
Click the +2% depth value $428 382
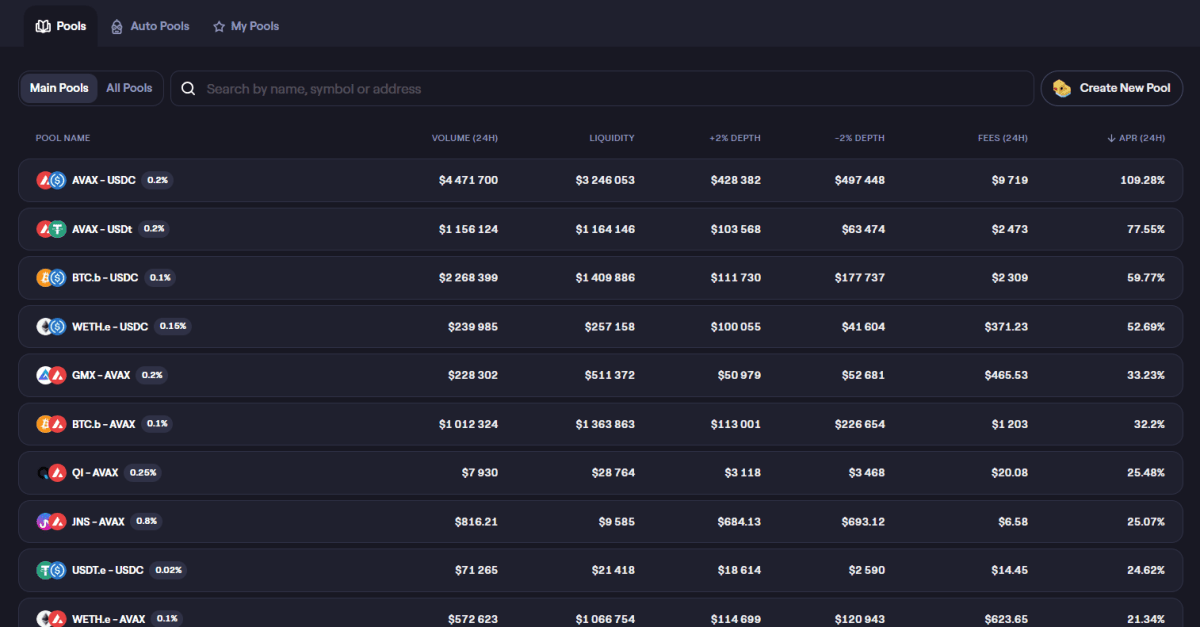coord(736,180)
